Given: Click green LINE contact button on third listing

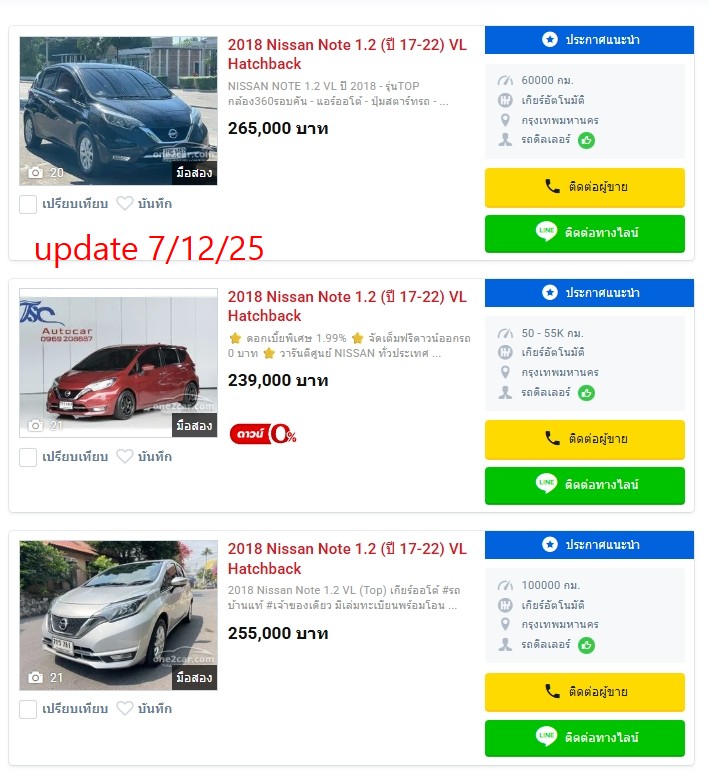Looking at the screenshot, I should [584, 737].
